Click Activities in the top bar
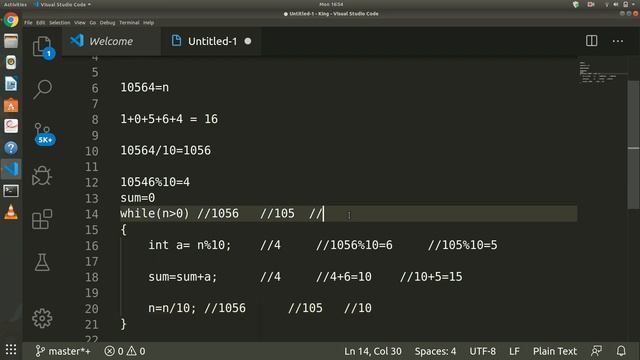Image resolution: width=640 pixels, height=360 pixels. click(x=15, y=4)
